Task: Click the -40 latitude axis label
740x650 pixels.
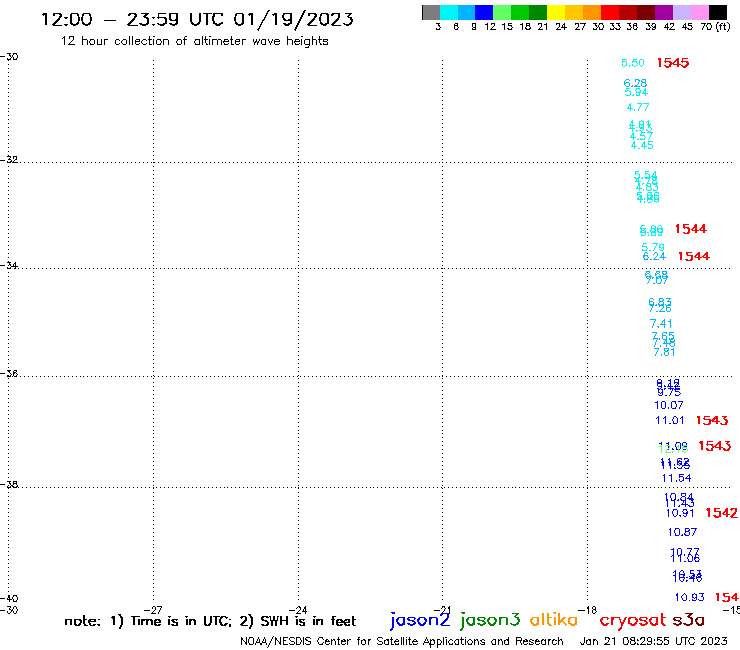Action: click(x=9, y=599)
